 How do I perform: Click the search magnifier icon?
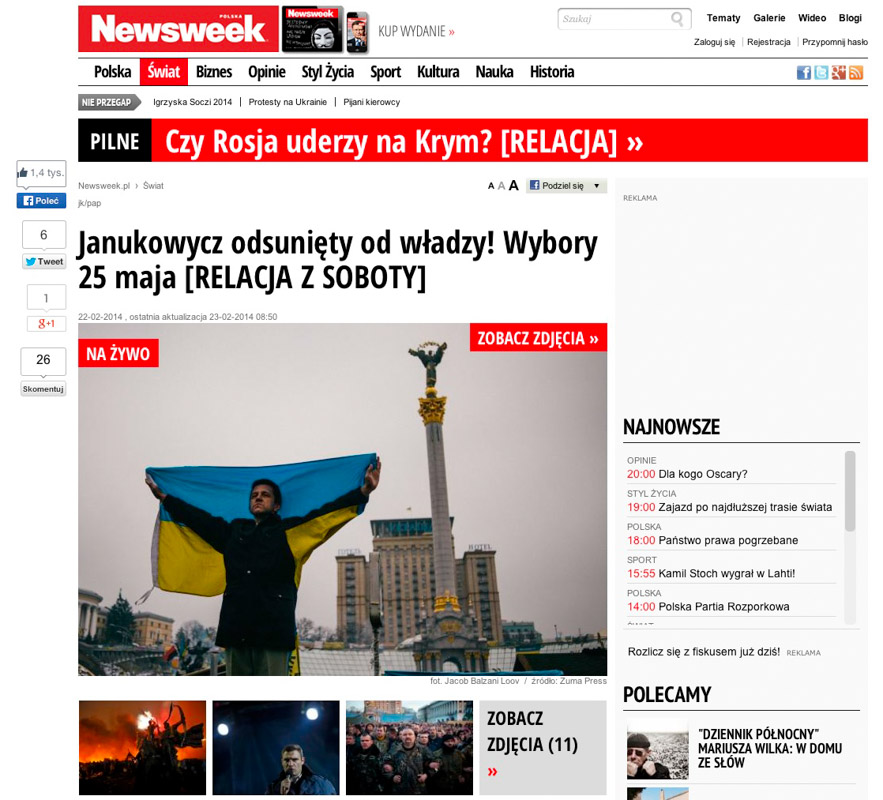click(x=677, y=19)
